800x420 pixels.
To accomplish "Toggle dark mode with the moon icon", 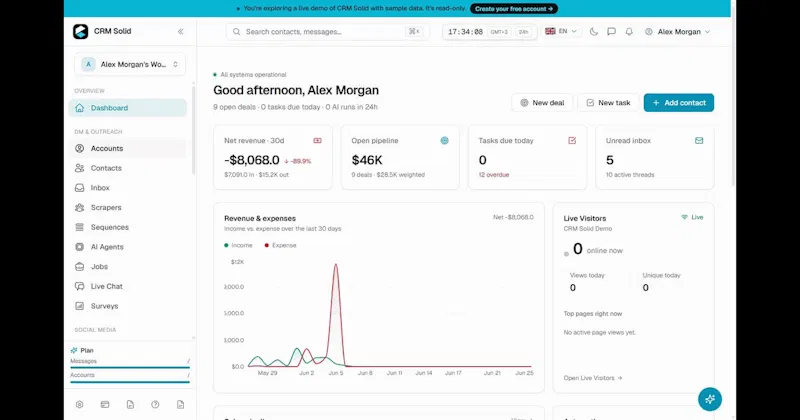I will 594,32.
